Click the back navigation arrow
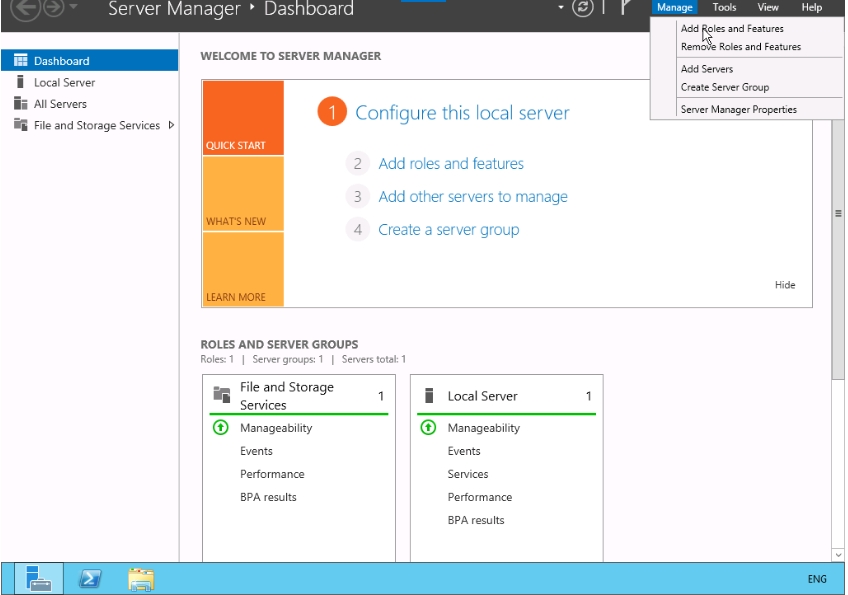Screen dimensions: 848x595 (x=24, y=9)
